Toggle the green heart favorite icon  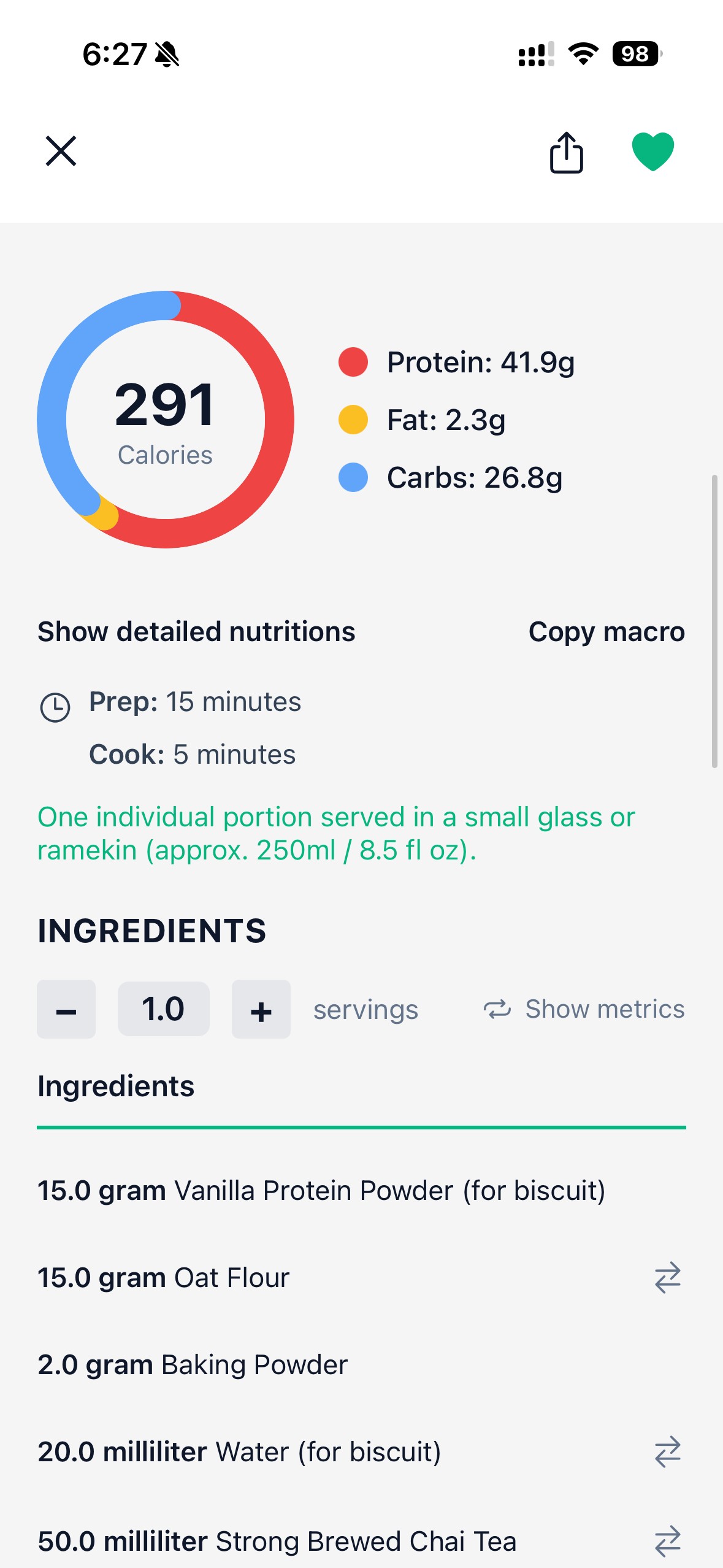coord(652,151)
